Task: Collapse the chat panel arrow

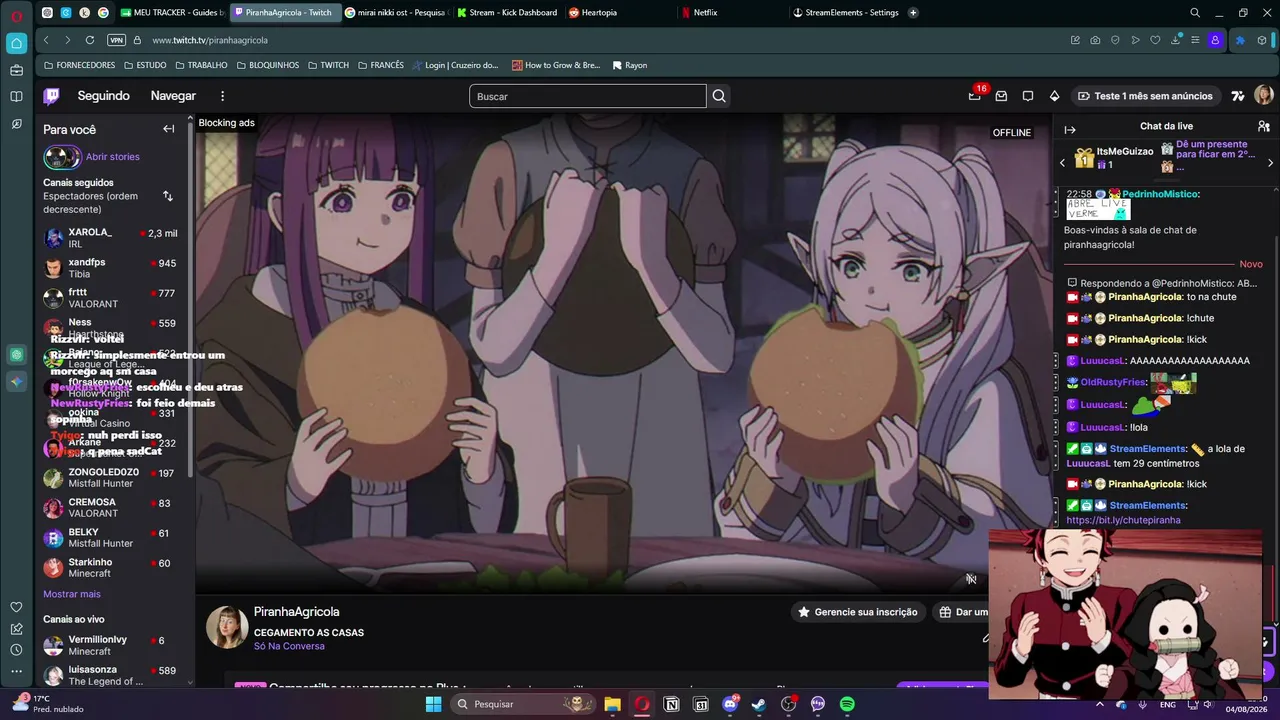Action: [1070, 130]
